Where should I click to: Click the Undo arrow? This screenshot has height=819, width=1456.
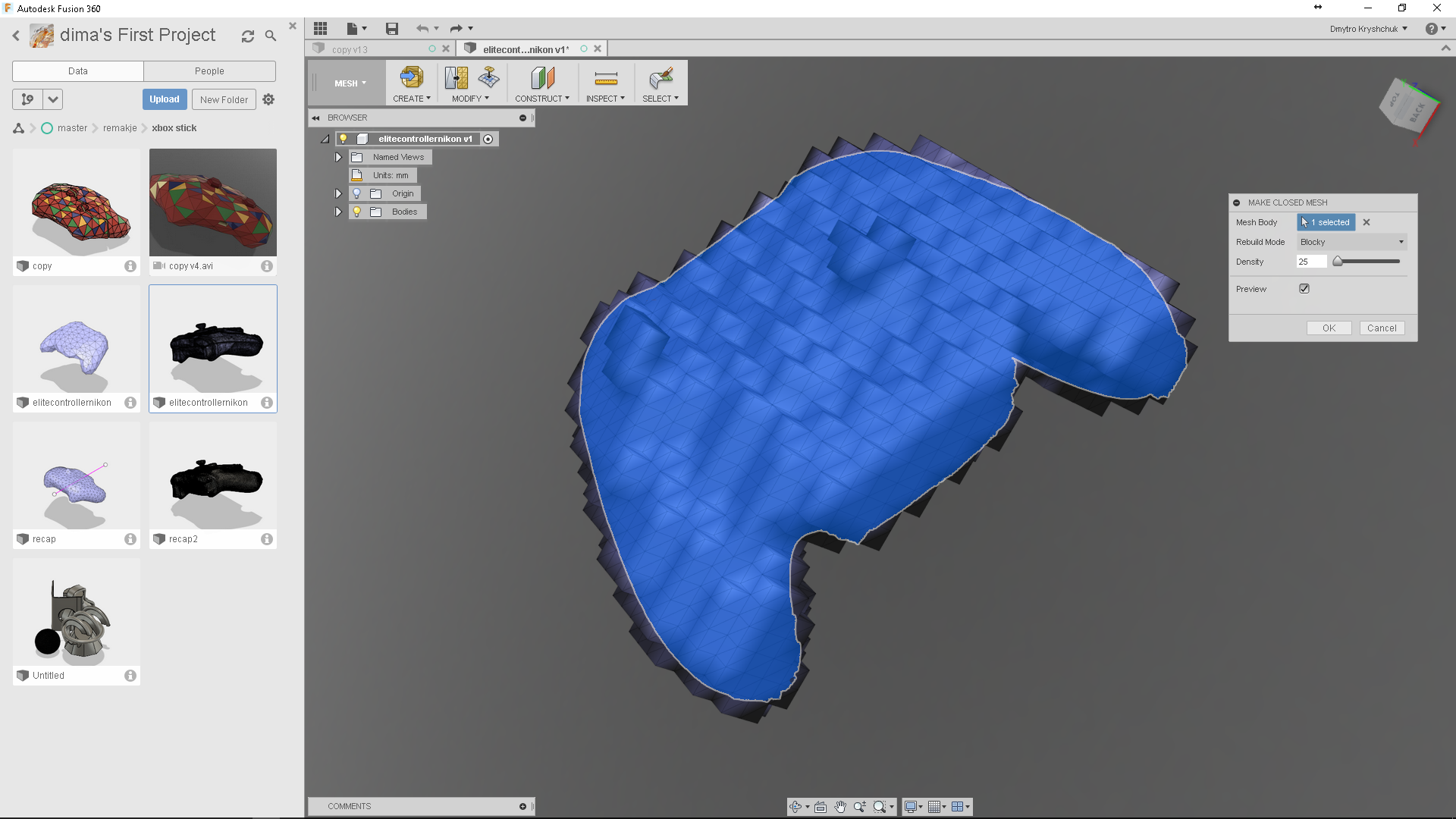pyautogui.click(x=422, y=29)
